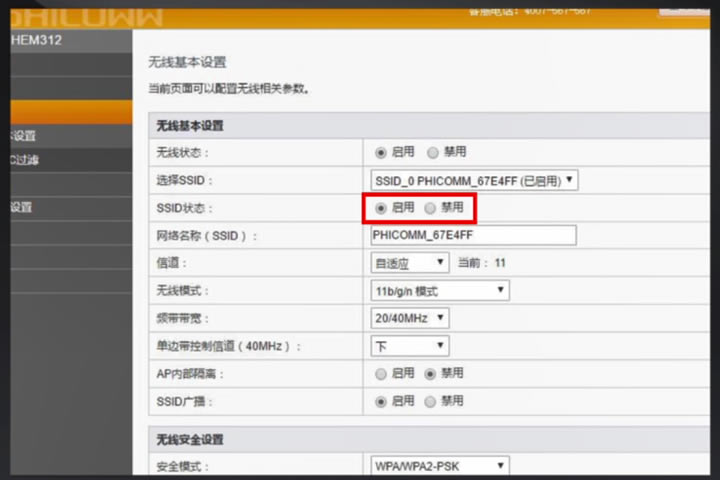Turn on SSID广播 with 启用
Image resolution: width=720 pixels, height=480 pixels.
(381, 401)
